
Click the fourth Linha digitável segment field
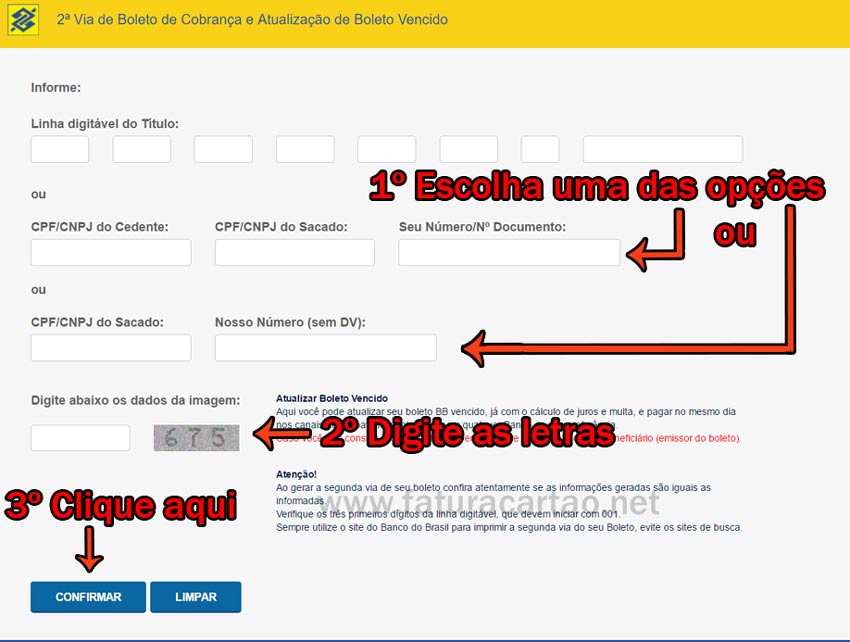tap(305, 148)
